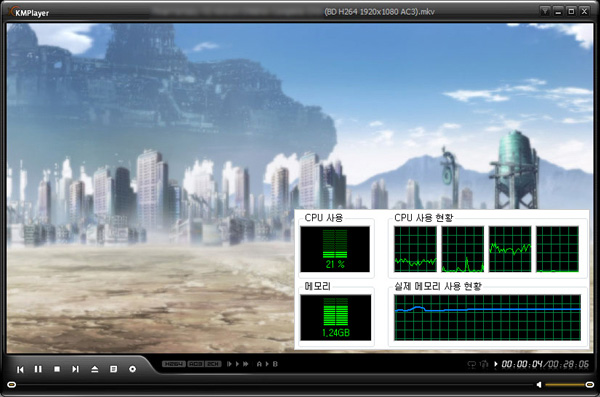This screenshot has height=397, width=600.
Task: Jump to the previous track
Action: (20, 369)
